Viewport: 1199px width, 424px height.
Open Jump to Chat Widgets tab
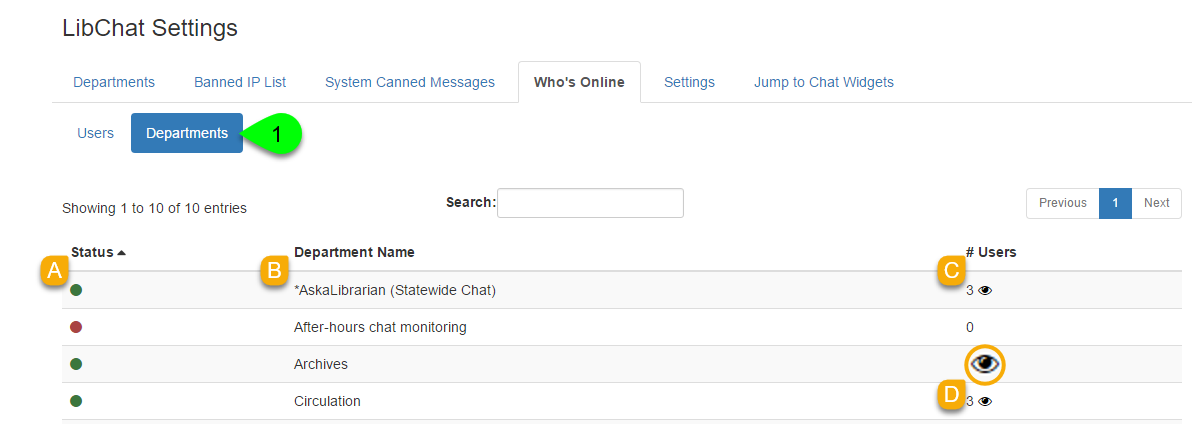point(824,82)
